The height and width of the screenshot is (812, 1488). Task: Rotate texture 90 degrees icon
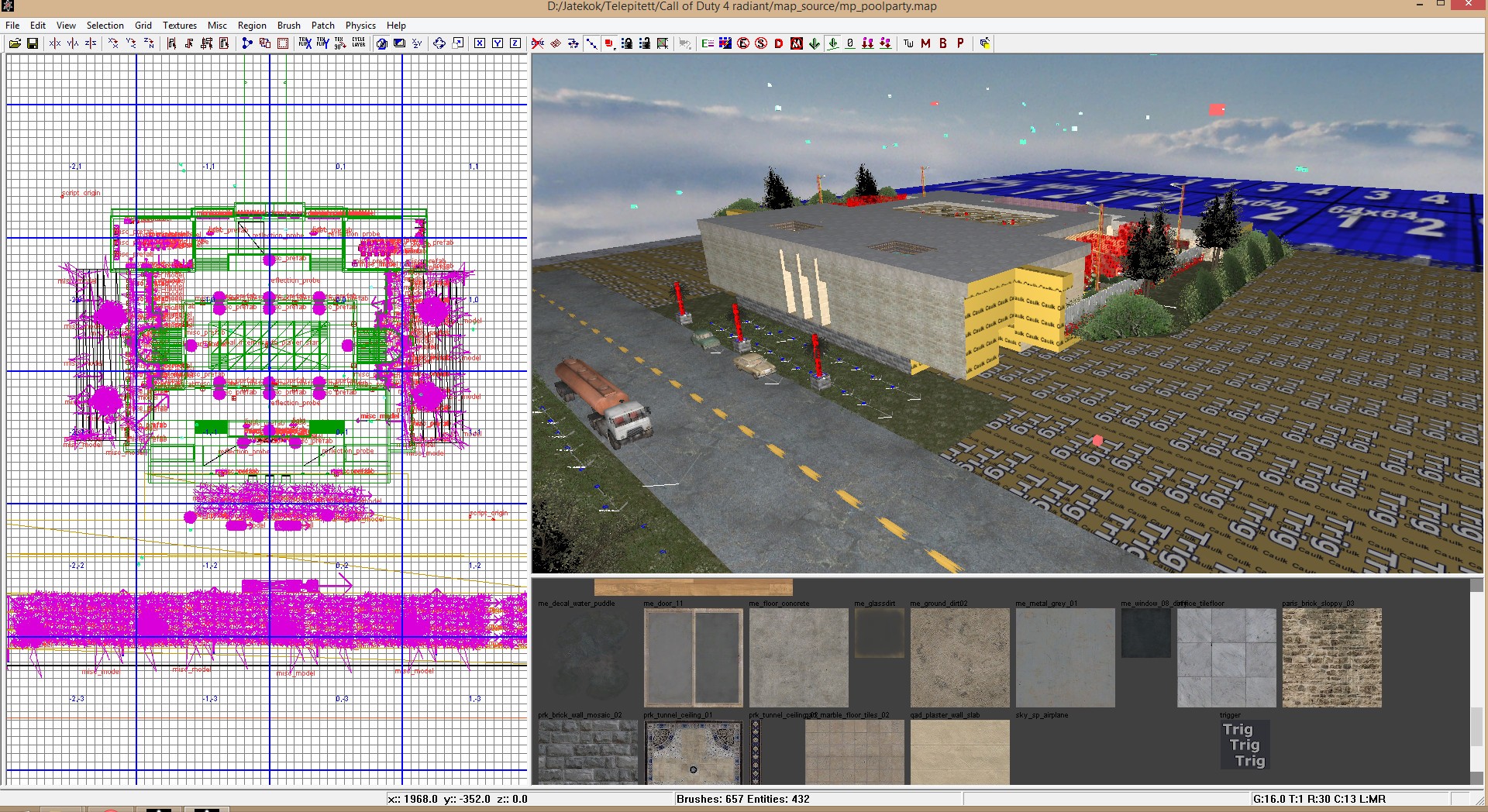[340, 43]
